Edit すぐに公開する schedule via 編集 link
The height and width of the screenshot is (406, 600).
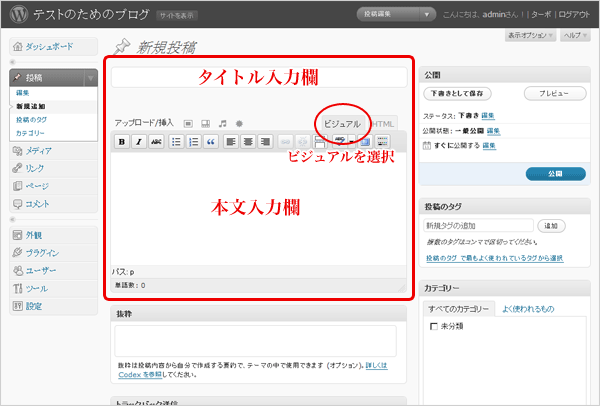(x=489, y=145)
